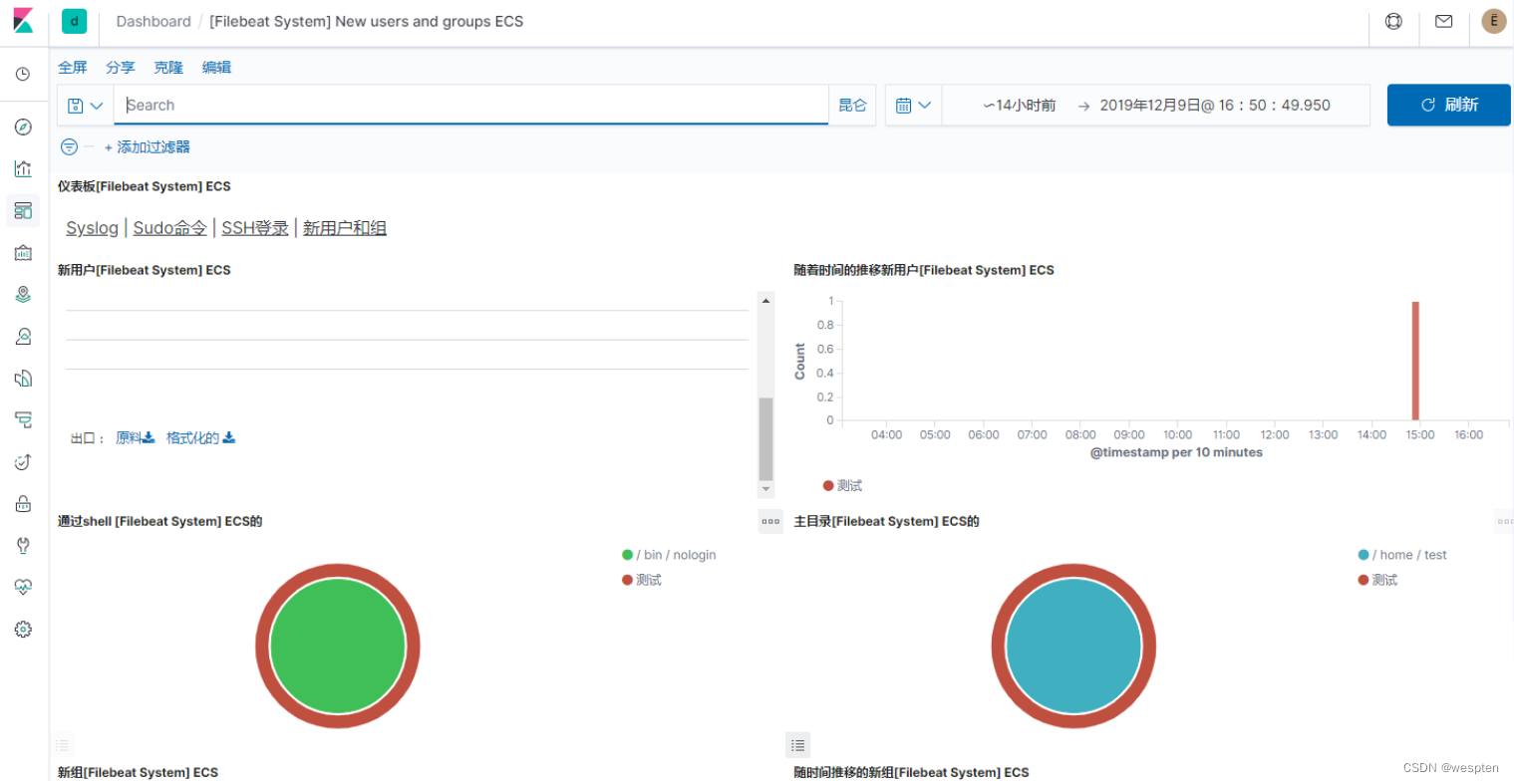Open Discover compass icon in sidebar

click(x=23, y=128)
